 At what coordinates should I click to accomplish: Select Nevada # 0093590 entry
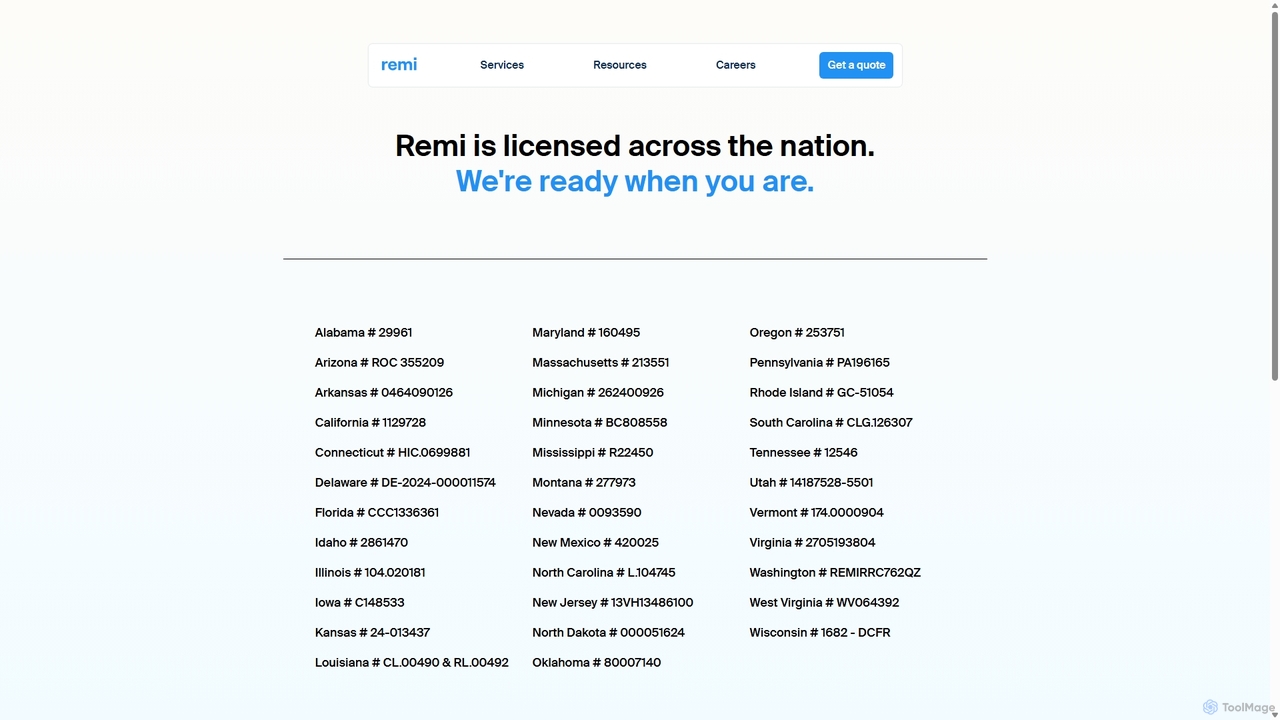(x=587, y=513)
